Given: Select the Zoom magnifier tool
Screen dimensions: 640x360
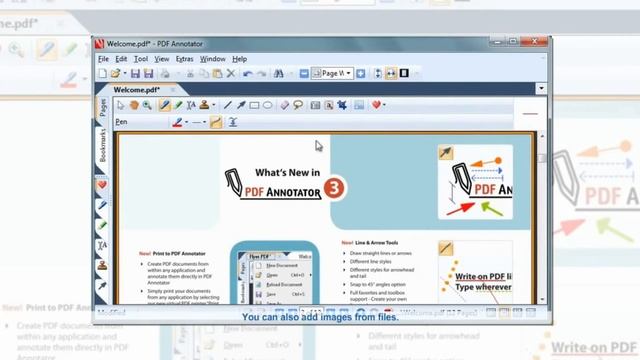Looking at the screenshot, I should 147,105.
